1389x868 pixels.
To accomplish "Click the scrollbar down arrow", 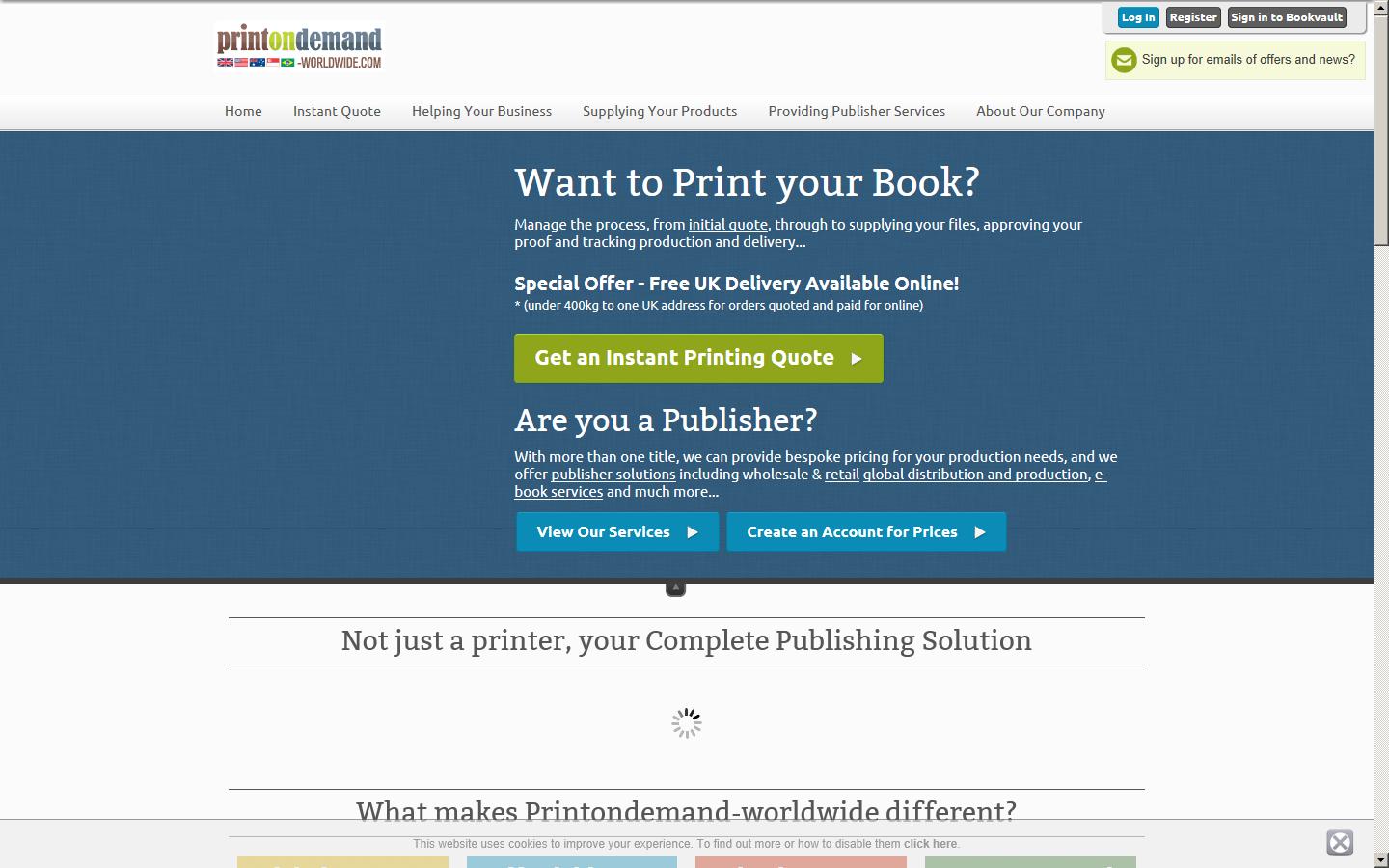I will tap(1381, 858).
